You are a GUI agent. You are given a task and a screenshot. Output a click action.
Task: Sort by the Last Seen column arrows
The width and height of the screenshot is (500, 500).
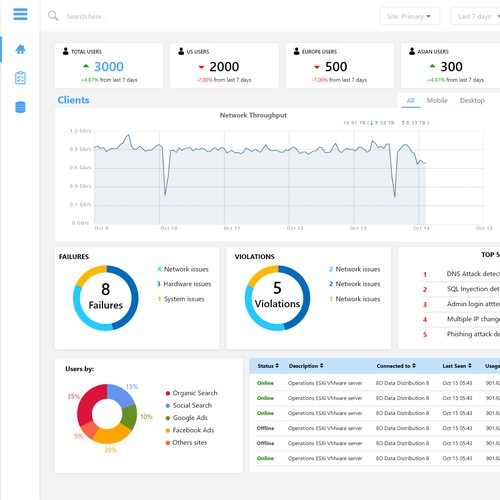(x=470, y=366)
